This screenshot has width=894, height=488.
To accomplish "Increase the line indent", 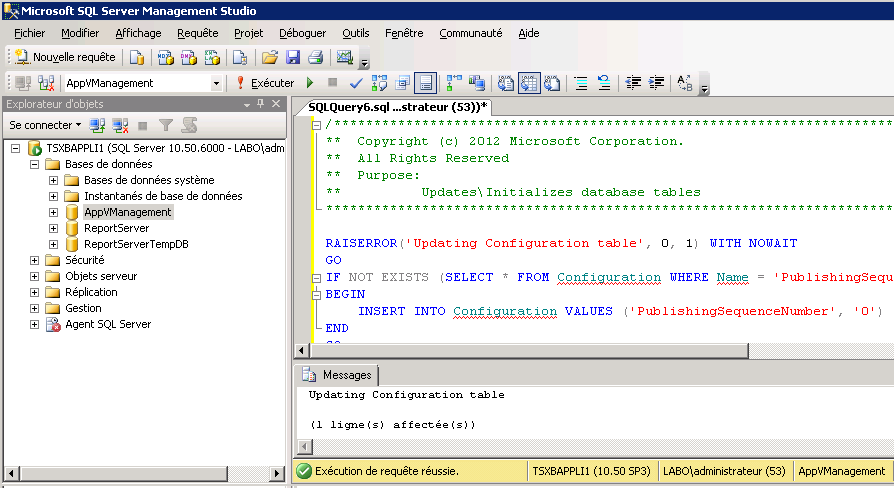I will [x=656, y=83].
